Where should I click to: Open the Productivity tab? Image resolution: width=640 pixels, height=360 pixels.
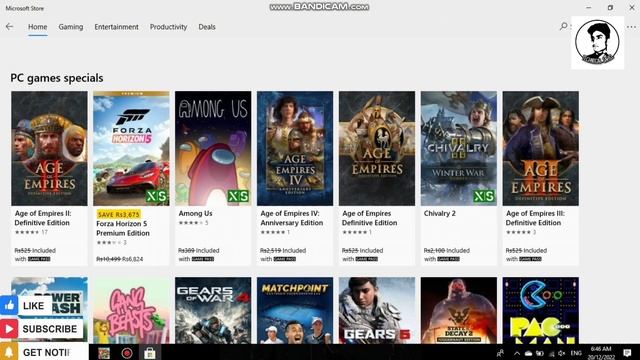168,27
